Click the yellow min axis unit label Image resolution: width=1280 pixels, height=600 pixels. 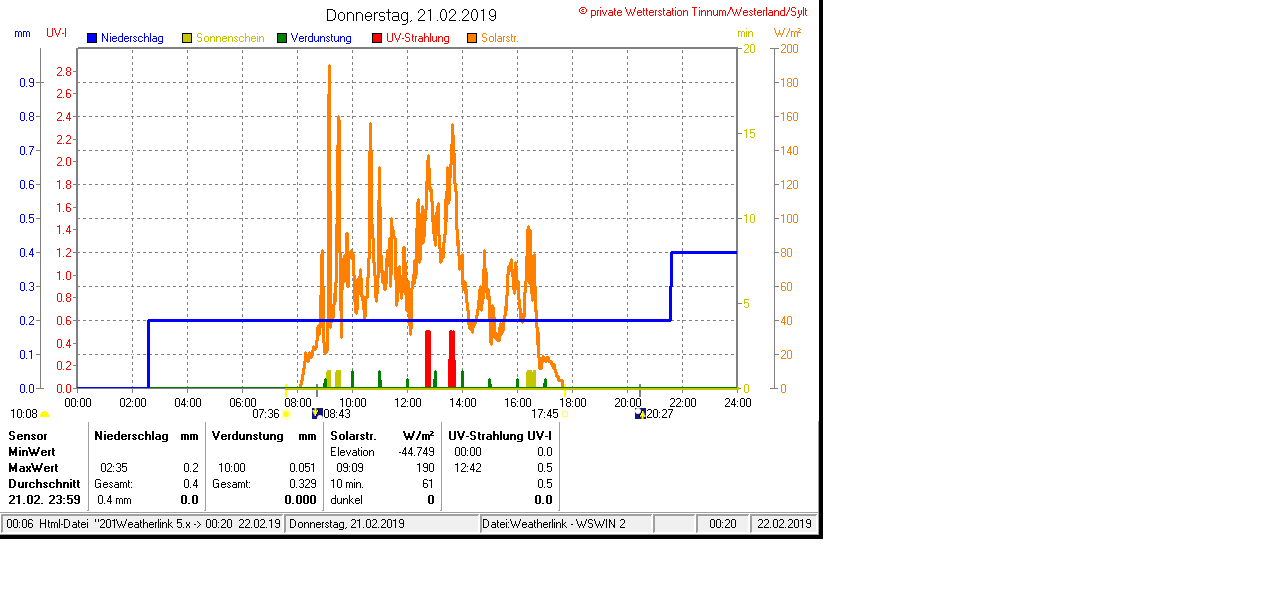click(745, 33)
